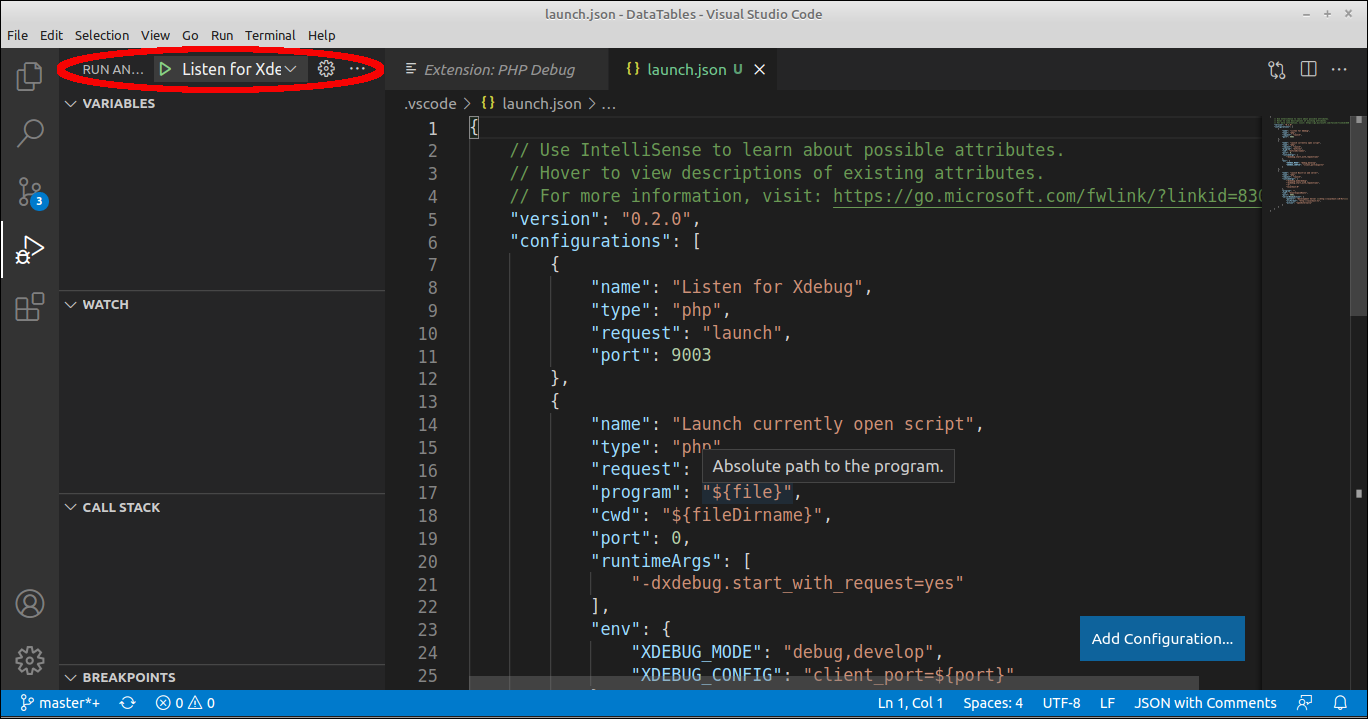Viewport: 1368px width, 719px height.
Task: Select the .vscode breadcrumb item
Action: coord(429,103)
